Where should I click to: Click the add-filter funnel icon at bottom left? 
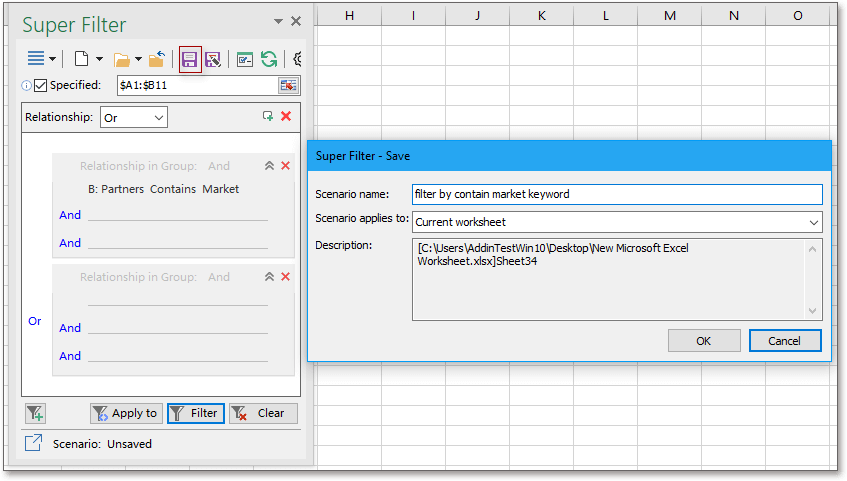coord(36,413)
